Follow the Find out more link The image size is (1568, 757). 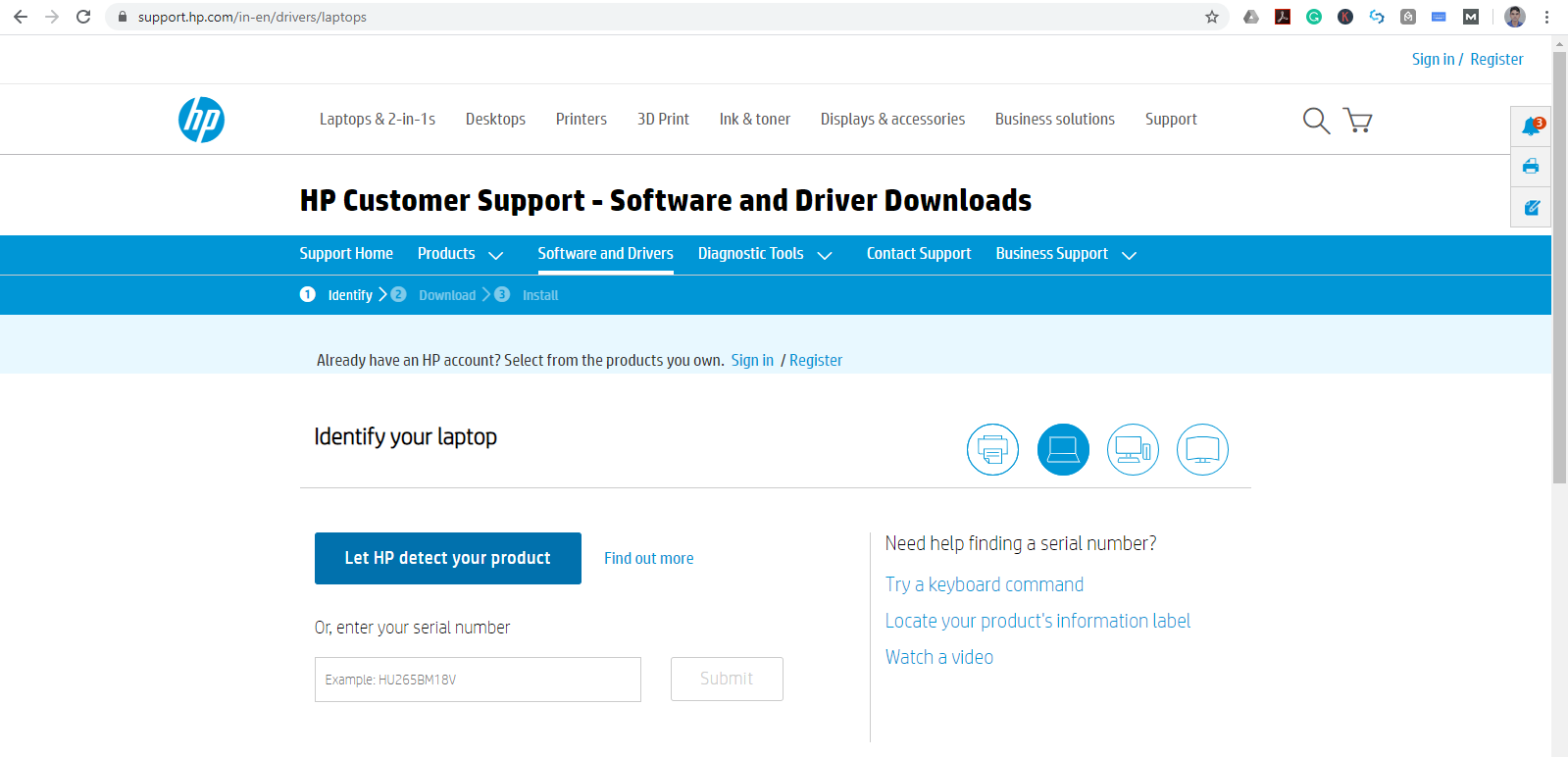[x=649, y=558]
